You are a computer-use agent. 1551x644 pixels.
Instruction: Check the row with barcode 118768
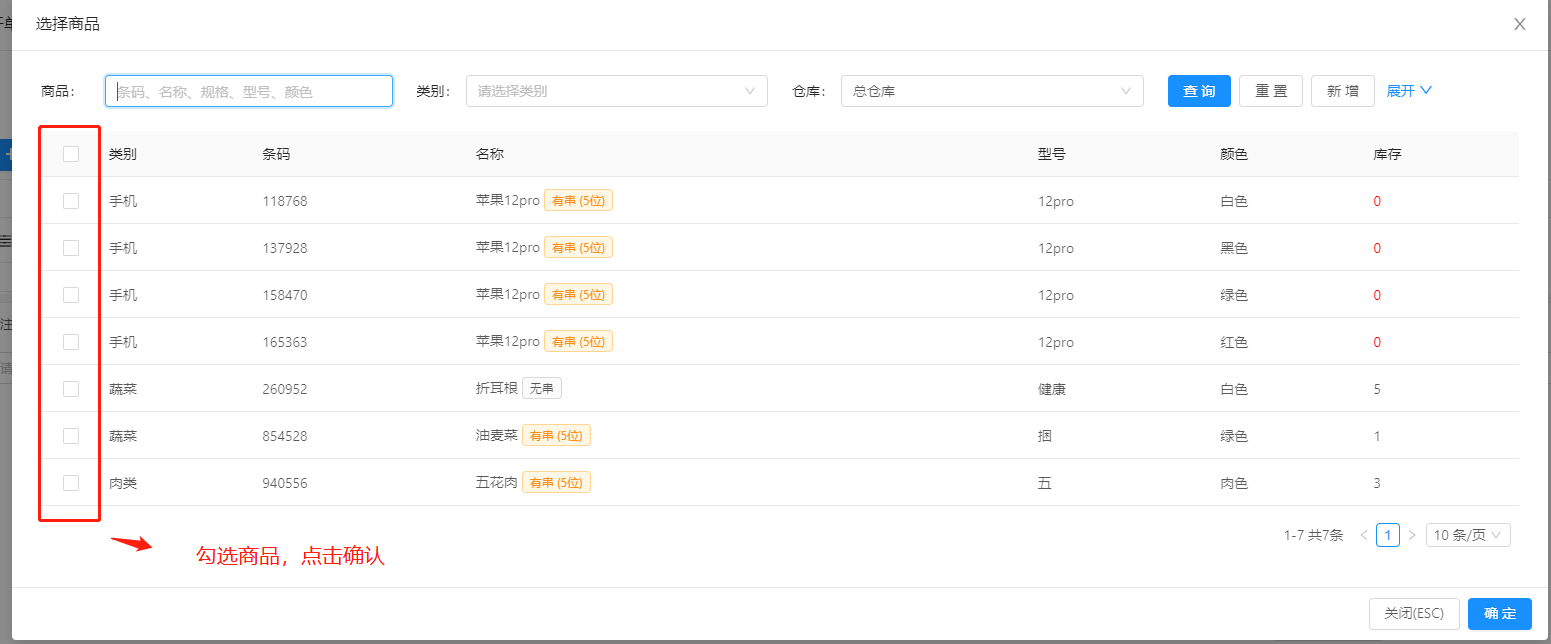tap(71, 201)
